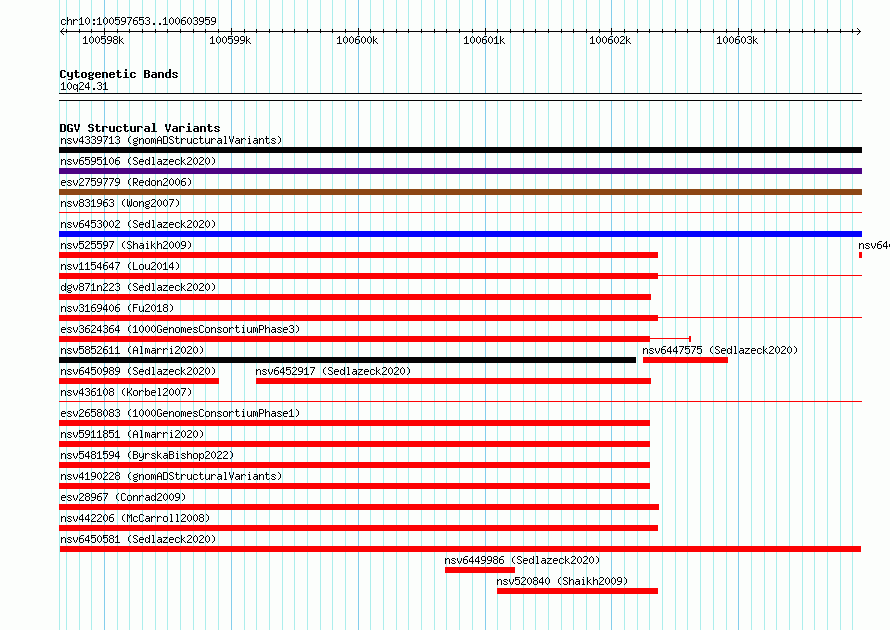The image size is (890, 630).
Task: Select the purple nsv6595106 variant bar
Action: [x=460, y=171]
